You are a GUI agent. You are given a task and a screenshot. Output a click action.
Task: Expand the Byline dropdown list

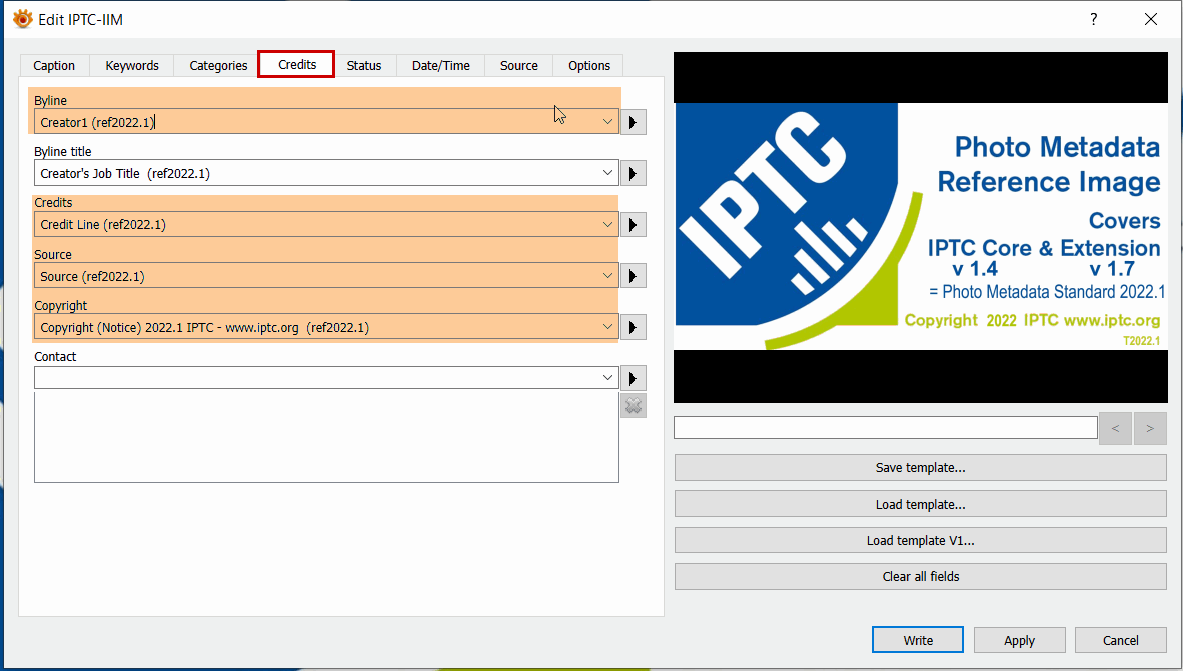point(607,122)
